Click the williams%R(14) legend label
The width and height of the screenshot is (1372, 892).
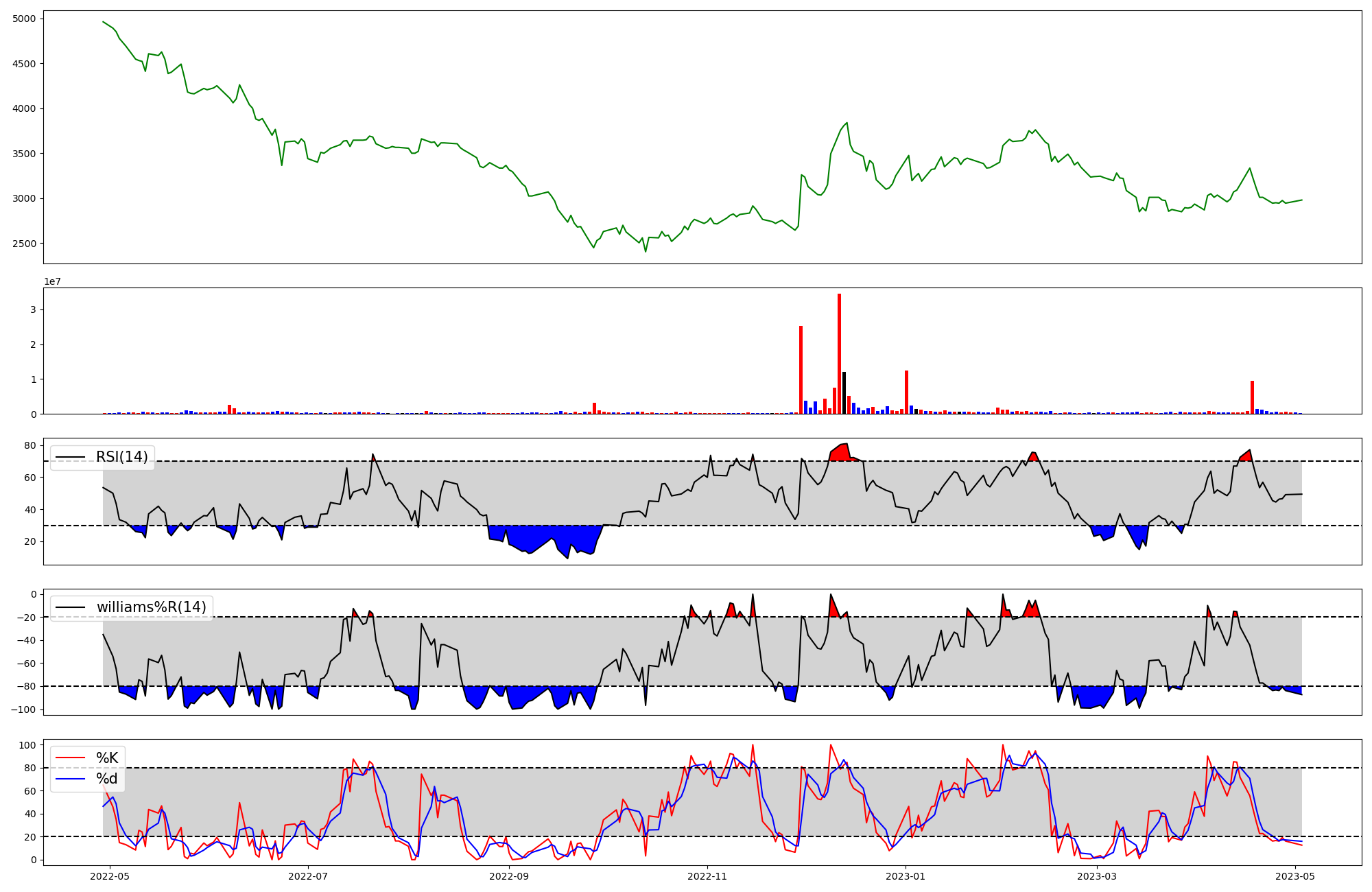151,607
